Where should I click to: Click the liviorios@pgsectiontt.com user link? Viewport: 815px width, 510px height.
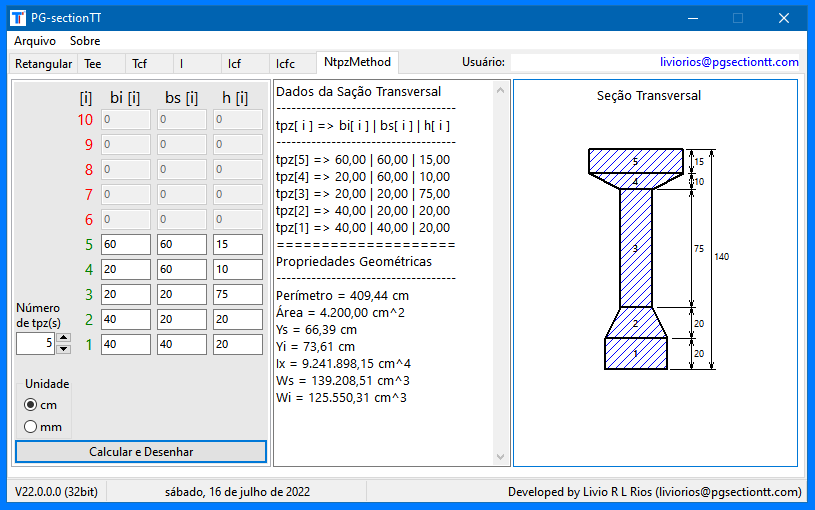click(x=729, y=62)
